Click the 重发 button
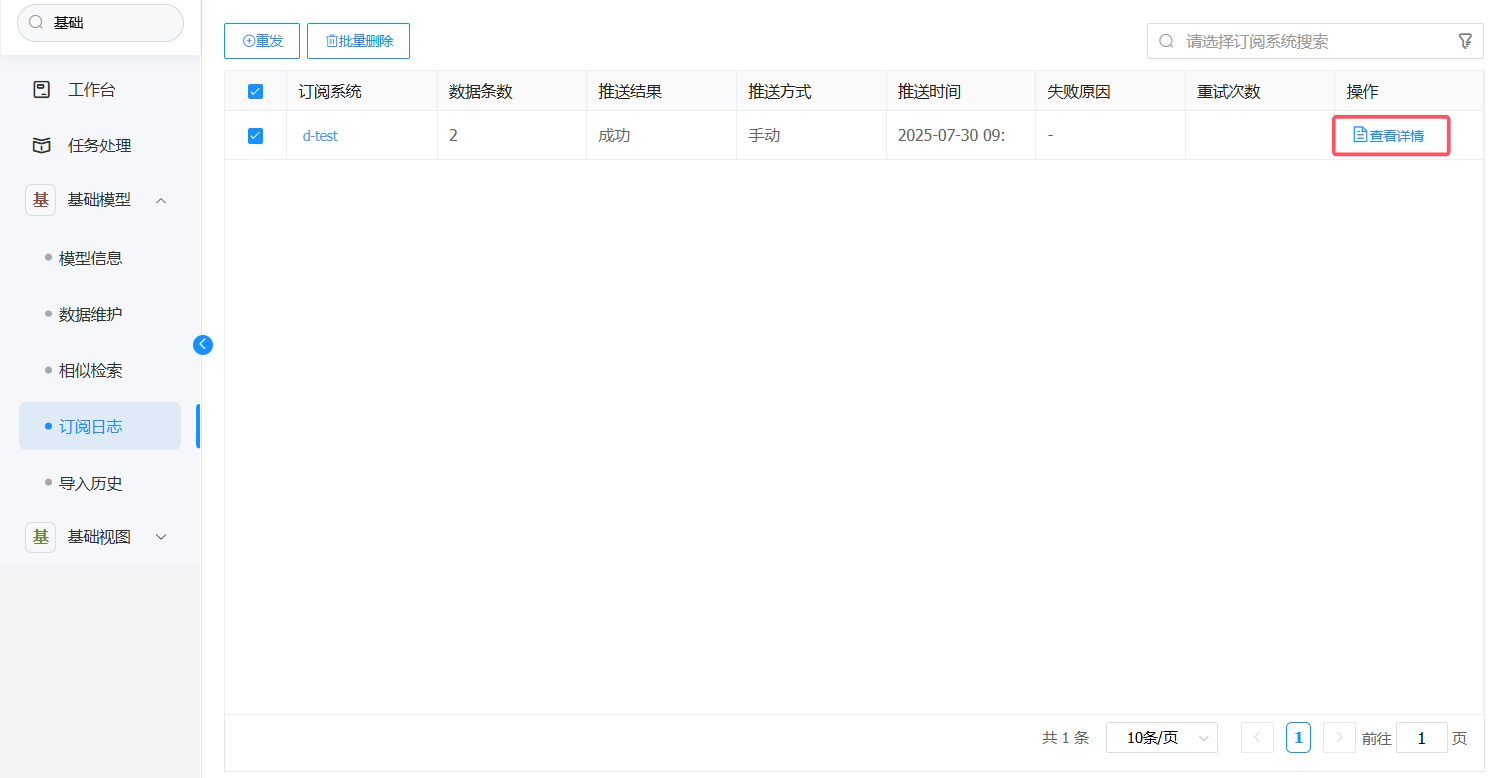Screen dimensions: 1491x778 [x=262, y=41]
